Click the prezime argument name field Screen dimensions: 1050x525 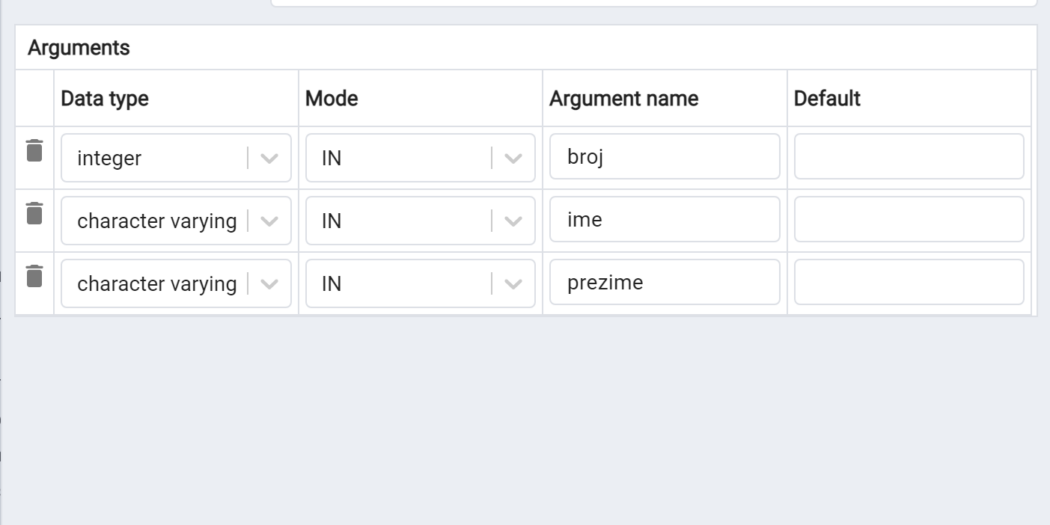(664, 283)
